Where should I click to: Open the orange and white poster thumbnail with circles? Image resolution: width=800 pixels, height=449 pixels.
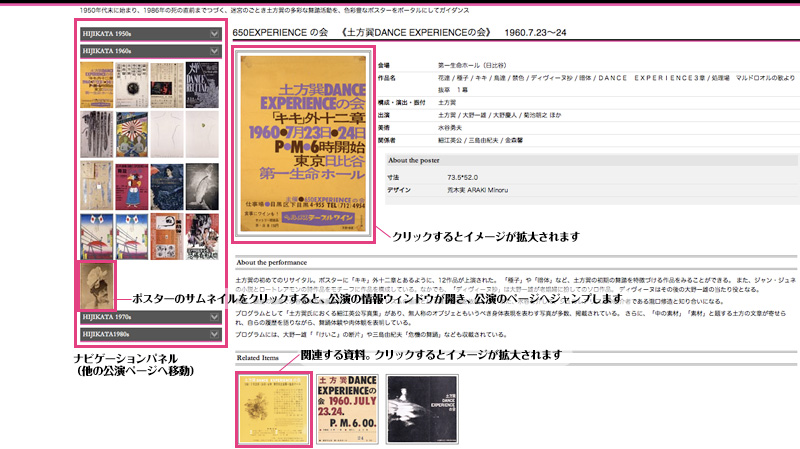point(167,236)
